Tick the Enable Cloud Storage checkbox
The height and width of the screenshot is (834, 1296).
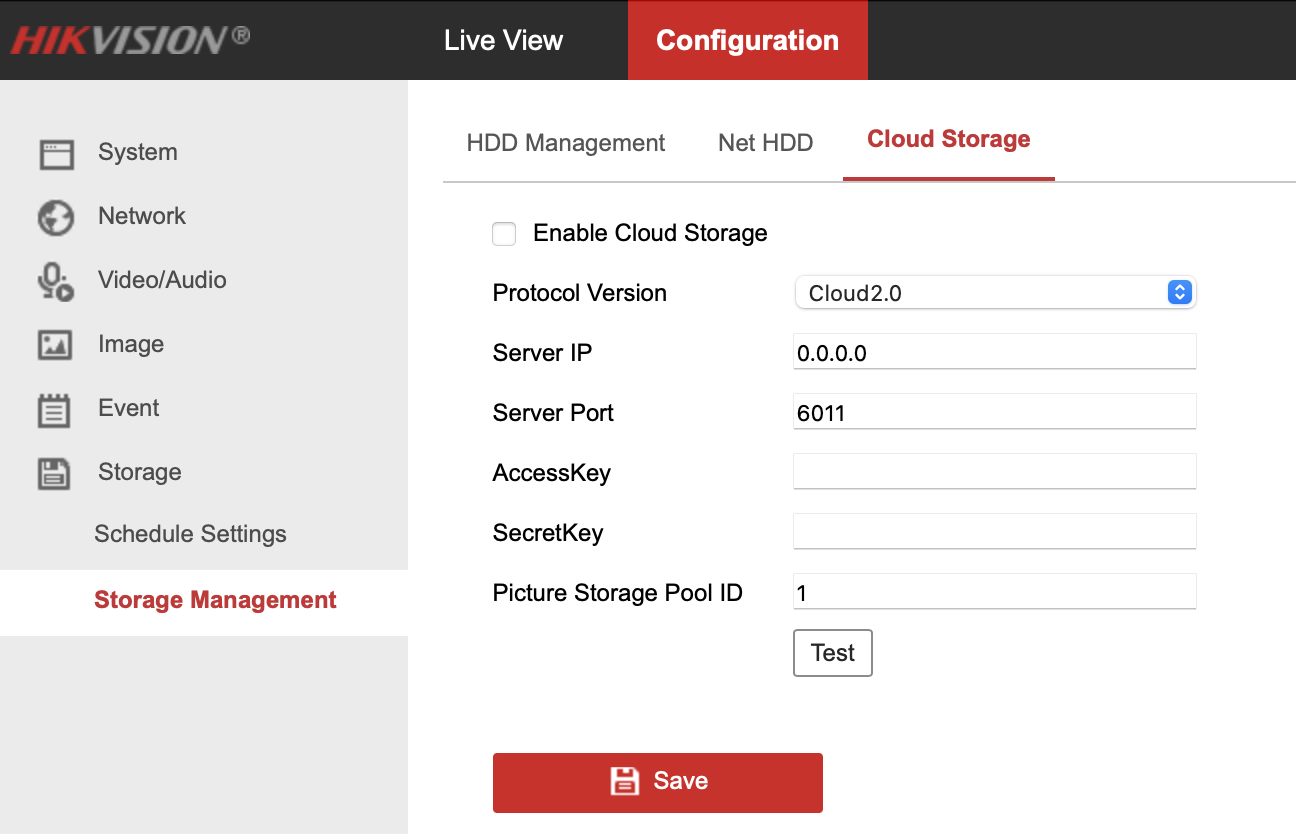pos(504,234)
